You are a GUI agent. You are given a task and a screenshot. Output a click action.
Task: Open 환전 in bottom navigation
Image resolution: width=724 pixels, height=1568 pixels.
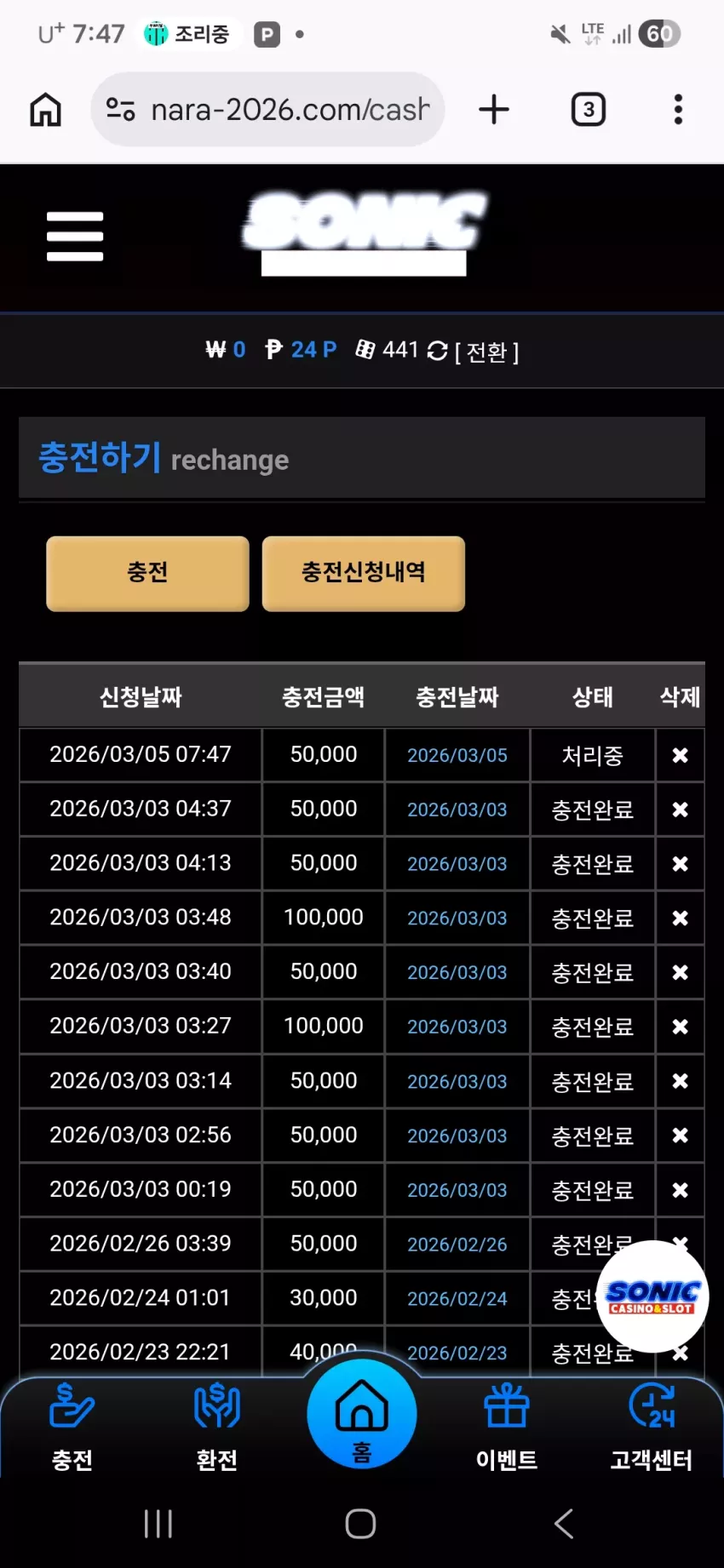217,1428
